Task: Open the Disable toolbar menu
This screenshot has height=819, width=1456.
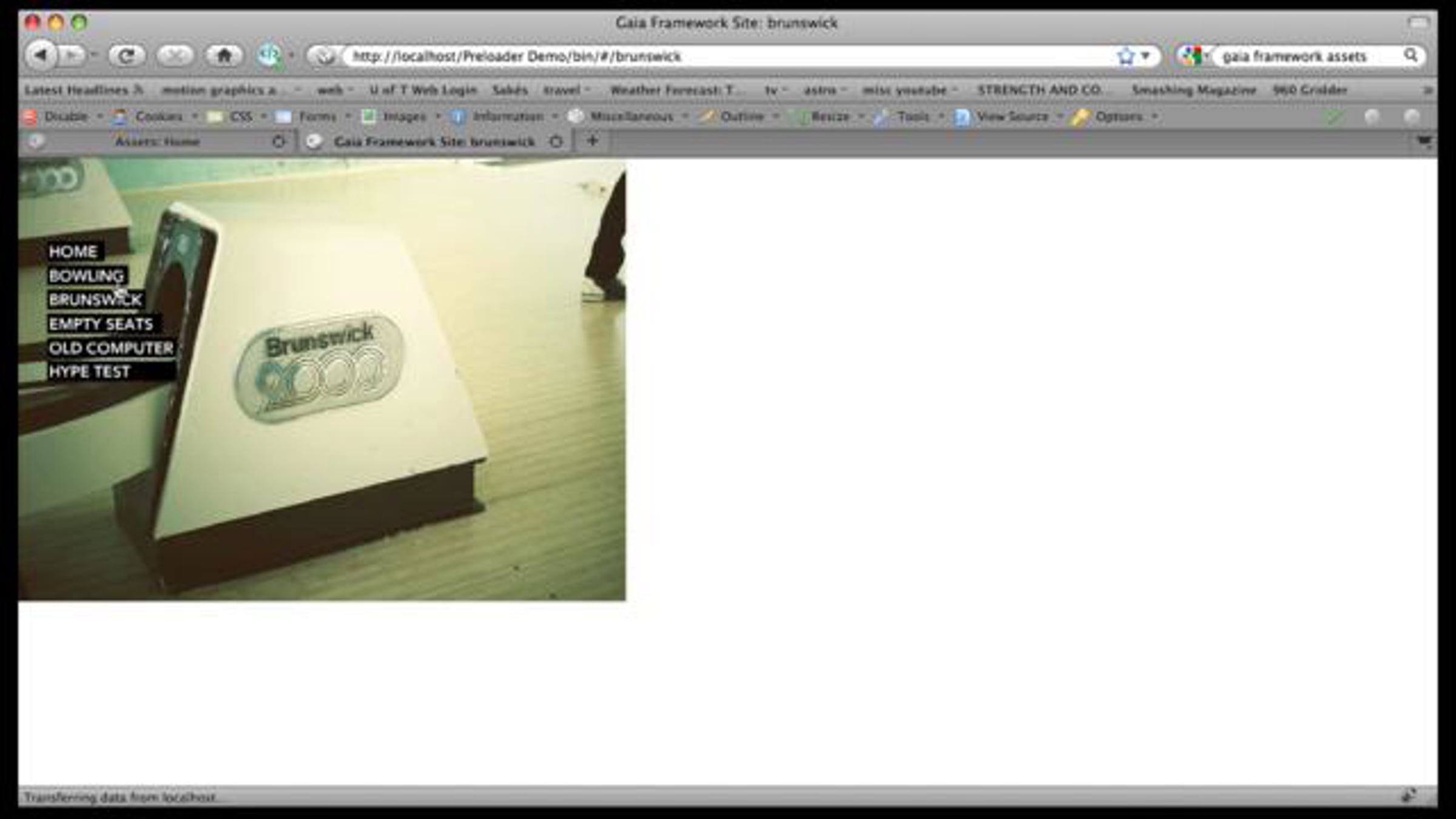Action: (x=66, y=116)
